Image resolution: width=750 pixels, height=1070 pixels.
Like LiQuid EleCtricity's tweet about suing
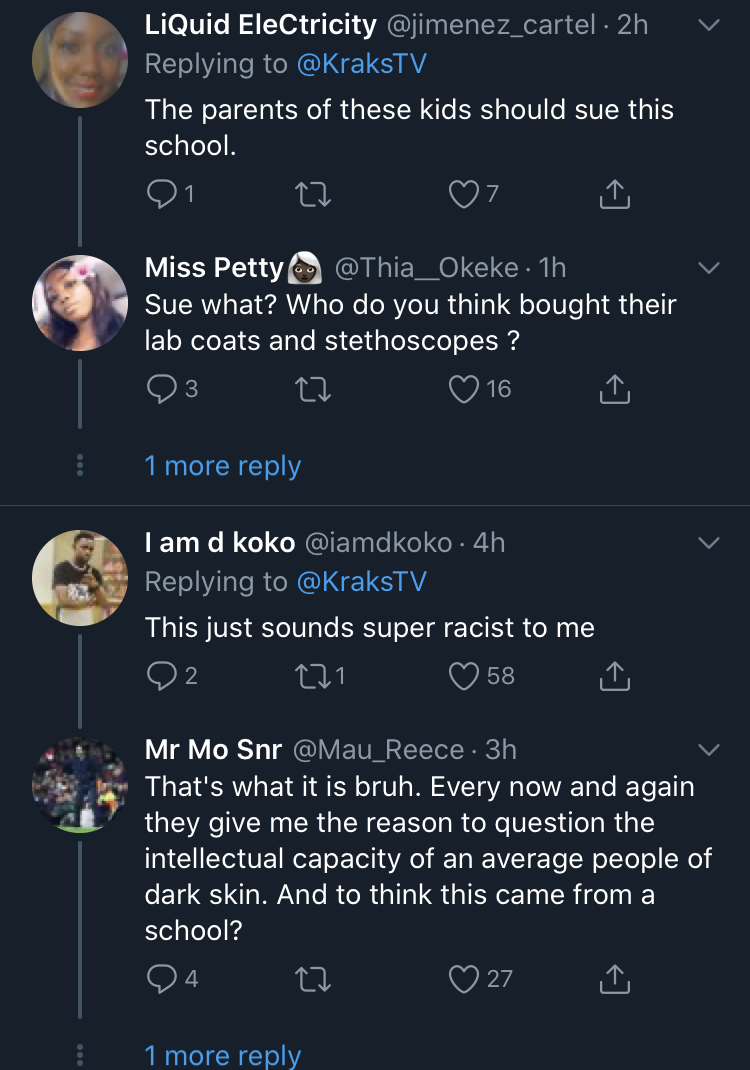(463, 195)
